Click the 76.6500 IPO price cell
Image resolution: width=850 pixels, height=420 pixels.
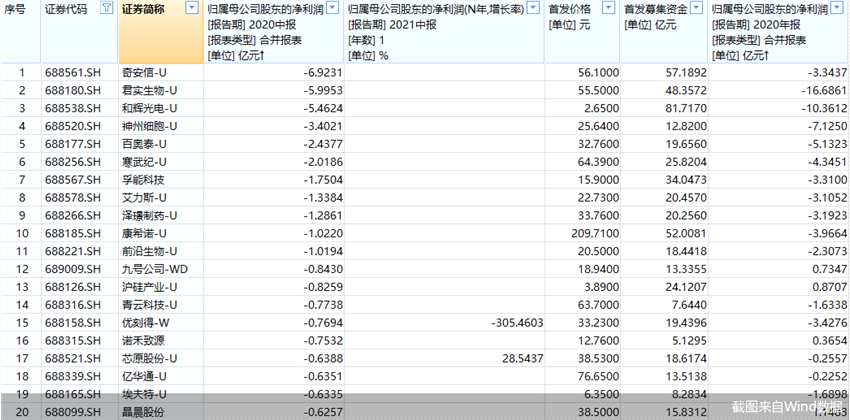point(597,377)
